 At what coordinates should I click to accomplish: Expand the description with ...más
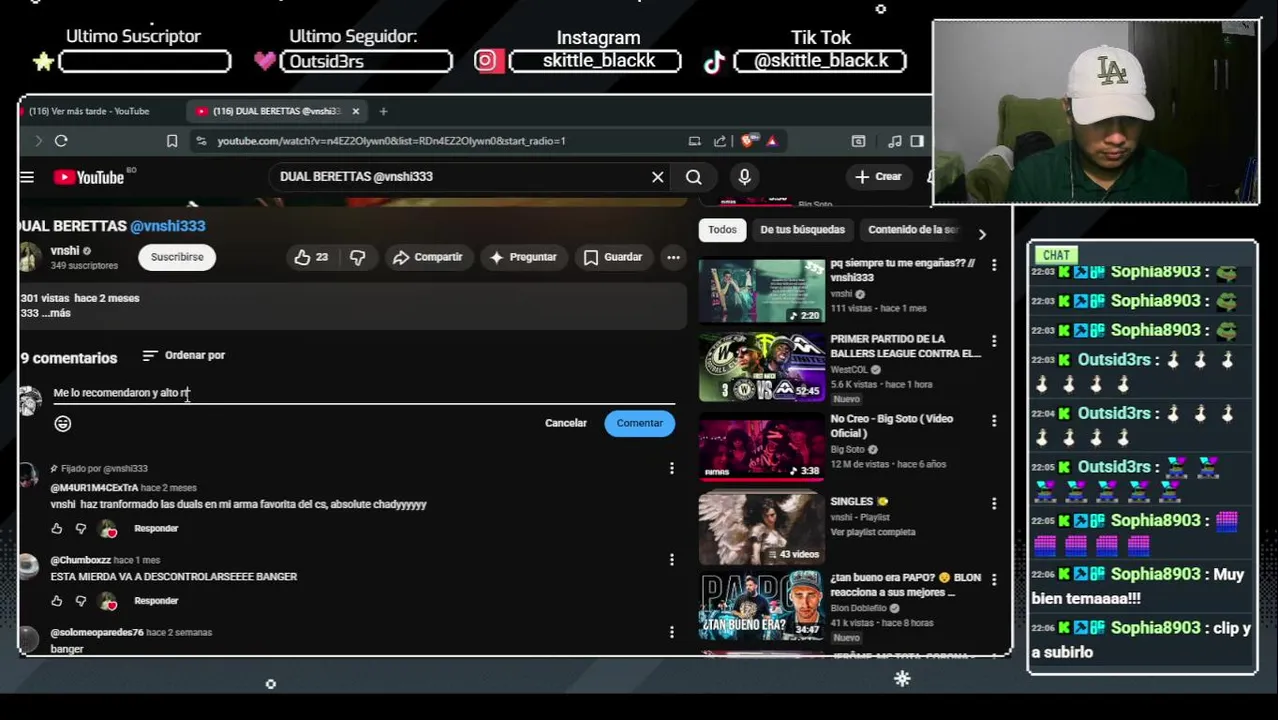click(x=56, y=313)
